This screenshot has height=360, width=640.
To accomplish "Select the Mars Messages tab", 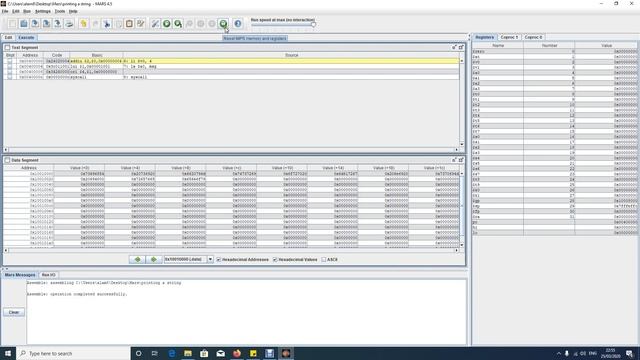I will (x=20, y=275).
